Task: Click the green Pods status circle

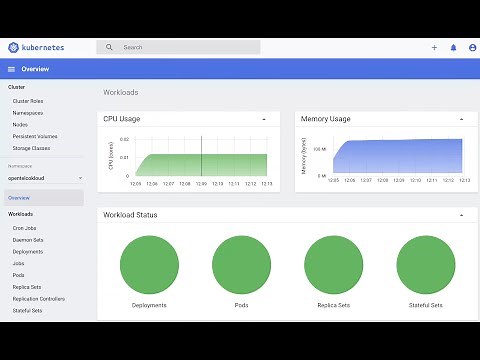Action: coord(241,265)
